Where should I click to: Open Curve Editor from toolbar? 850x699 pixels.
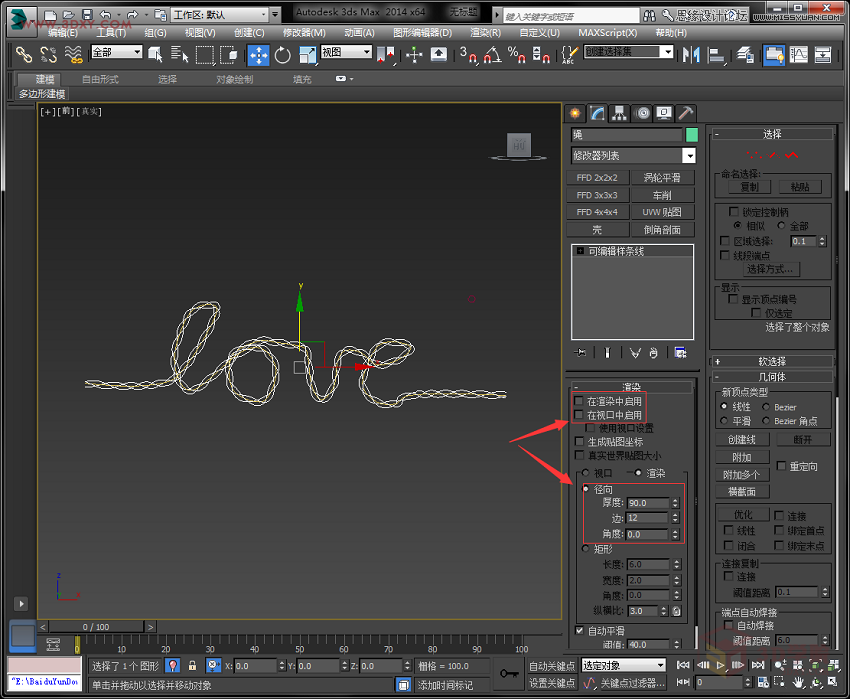point(799,55)
